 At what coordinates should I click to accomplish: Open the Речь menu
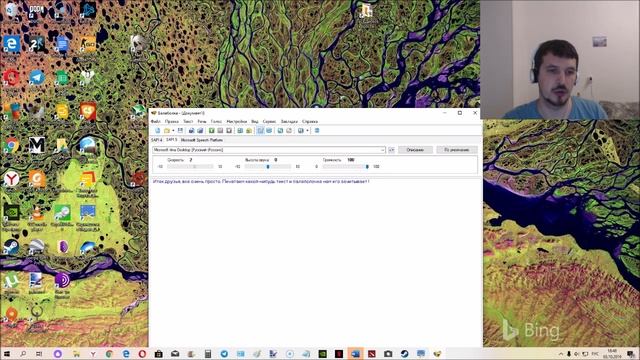click(202, 122)
